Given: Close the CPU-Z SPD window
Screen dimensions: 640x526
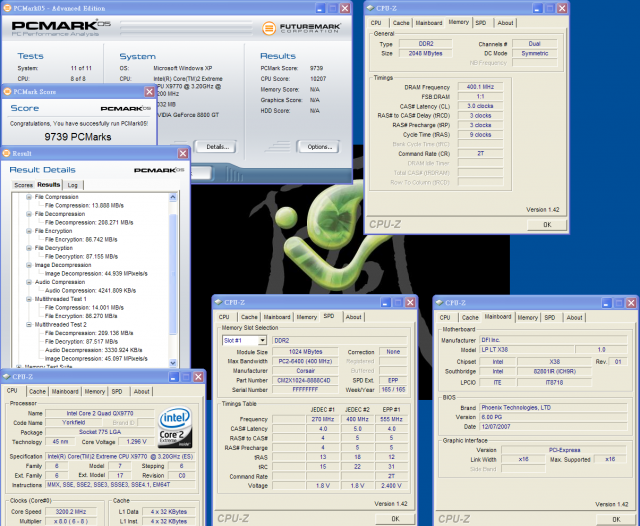Looking at the screenshot, I should tap(410, 302).
